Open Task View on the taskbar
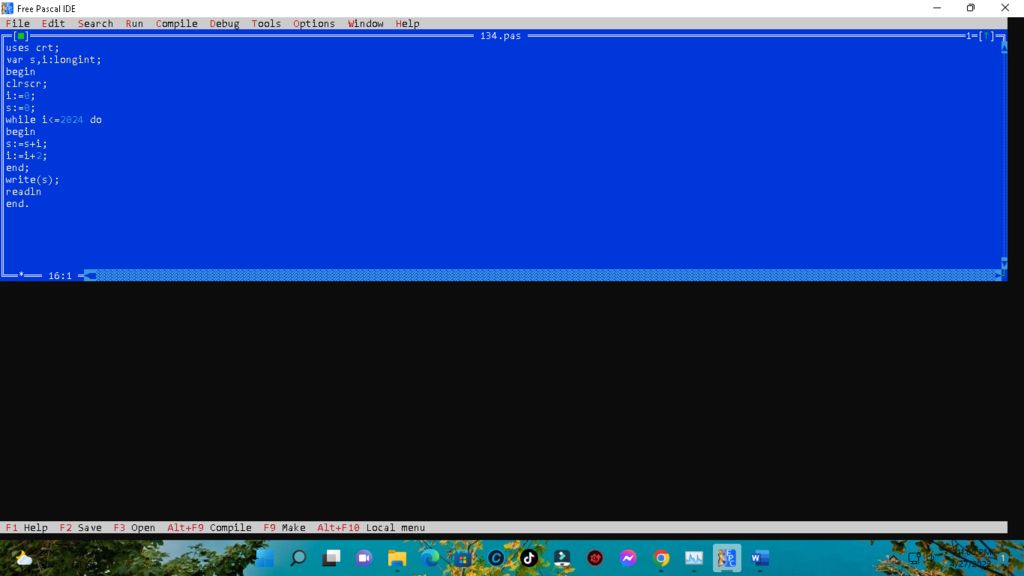The image size is (1024, 576). [332, 558]
